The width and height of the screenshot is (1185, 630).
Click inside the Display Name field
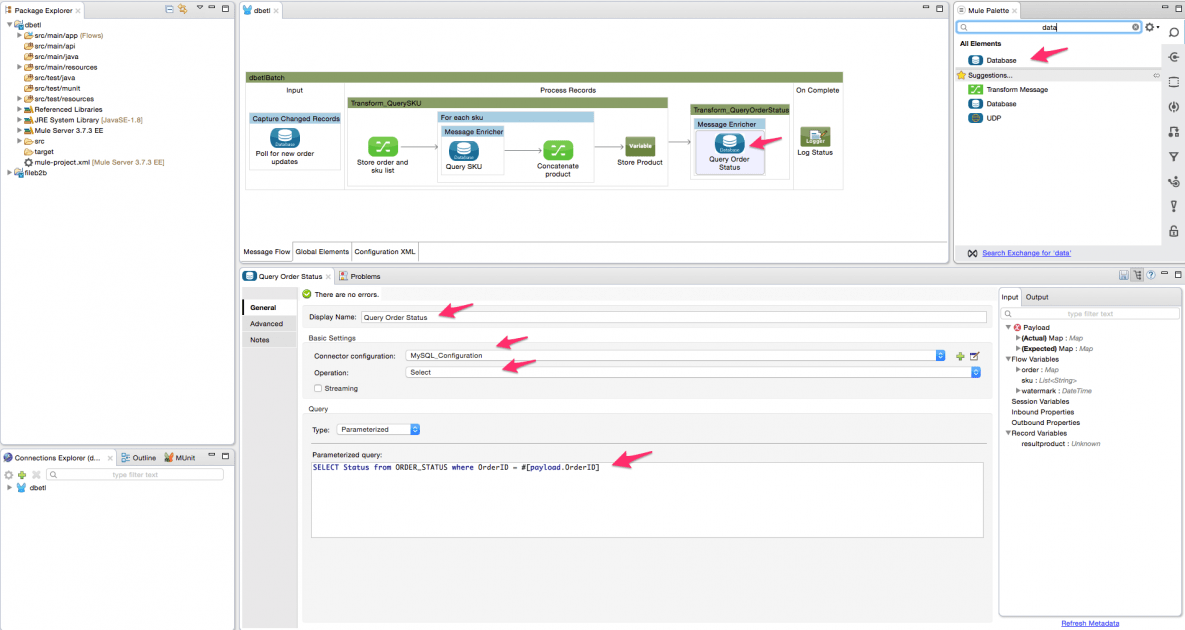[x=600, y=316]
